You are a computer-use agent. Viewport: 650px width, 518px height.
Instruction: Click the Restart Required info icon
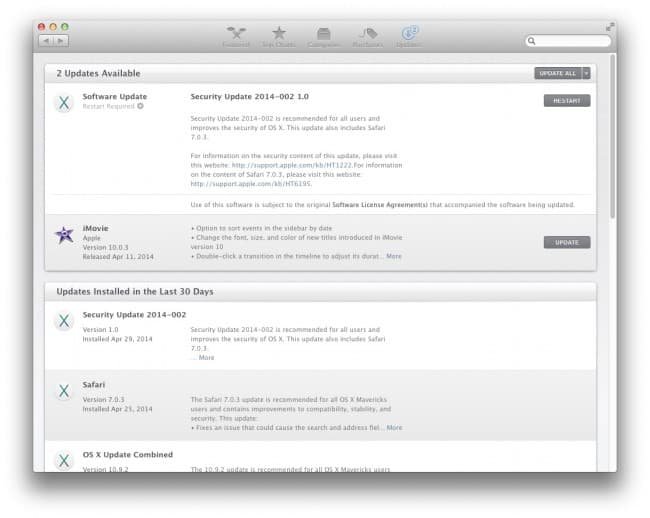pos(141,106)
